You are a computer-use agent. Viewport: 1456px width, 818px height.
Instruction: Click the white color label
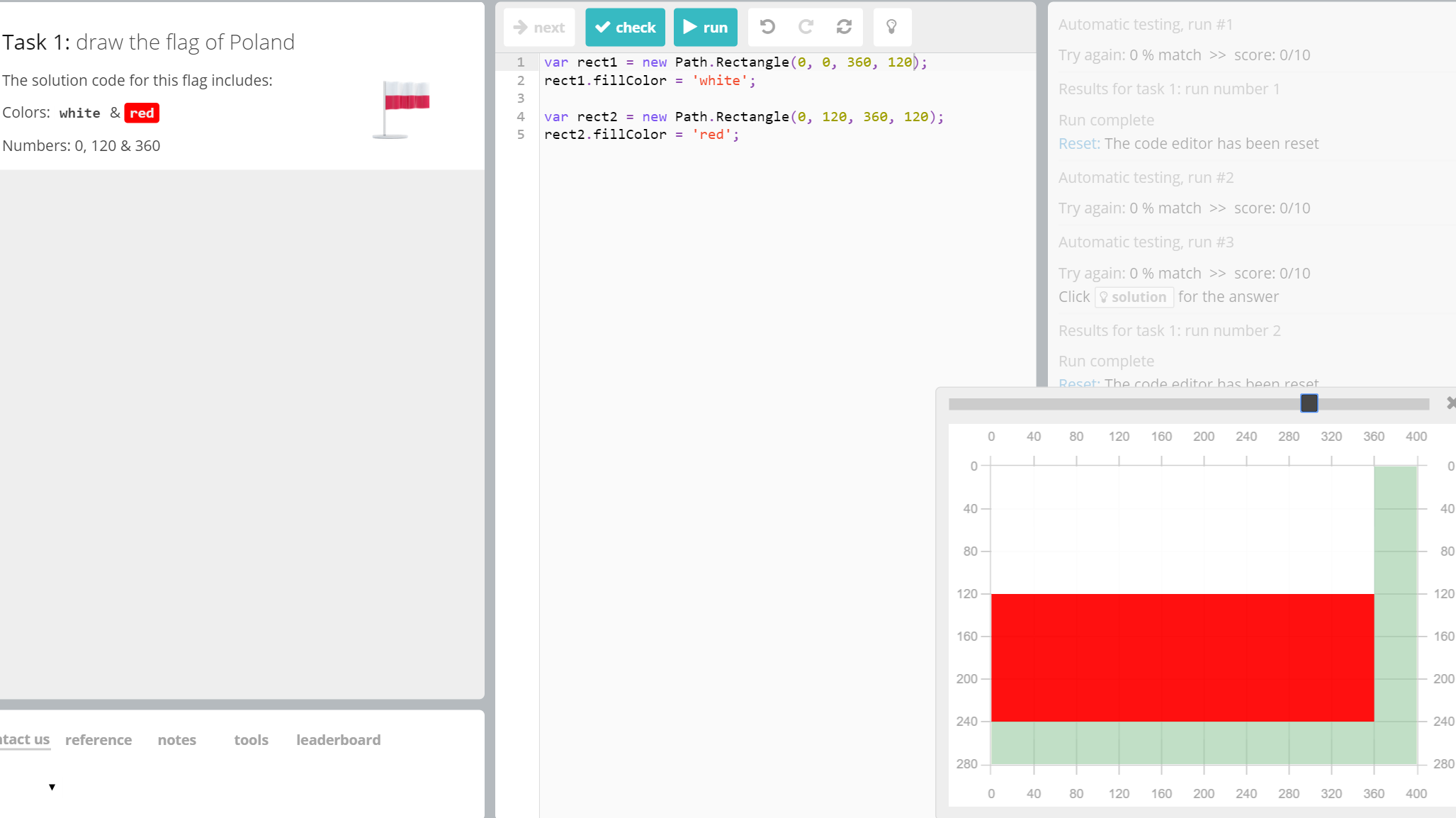(79, 113)
